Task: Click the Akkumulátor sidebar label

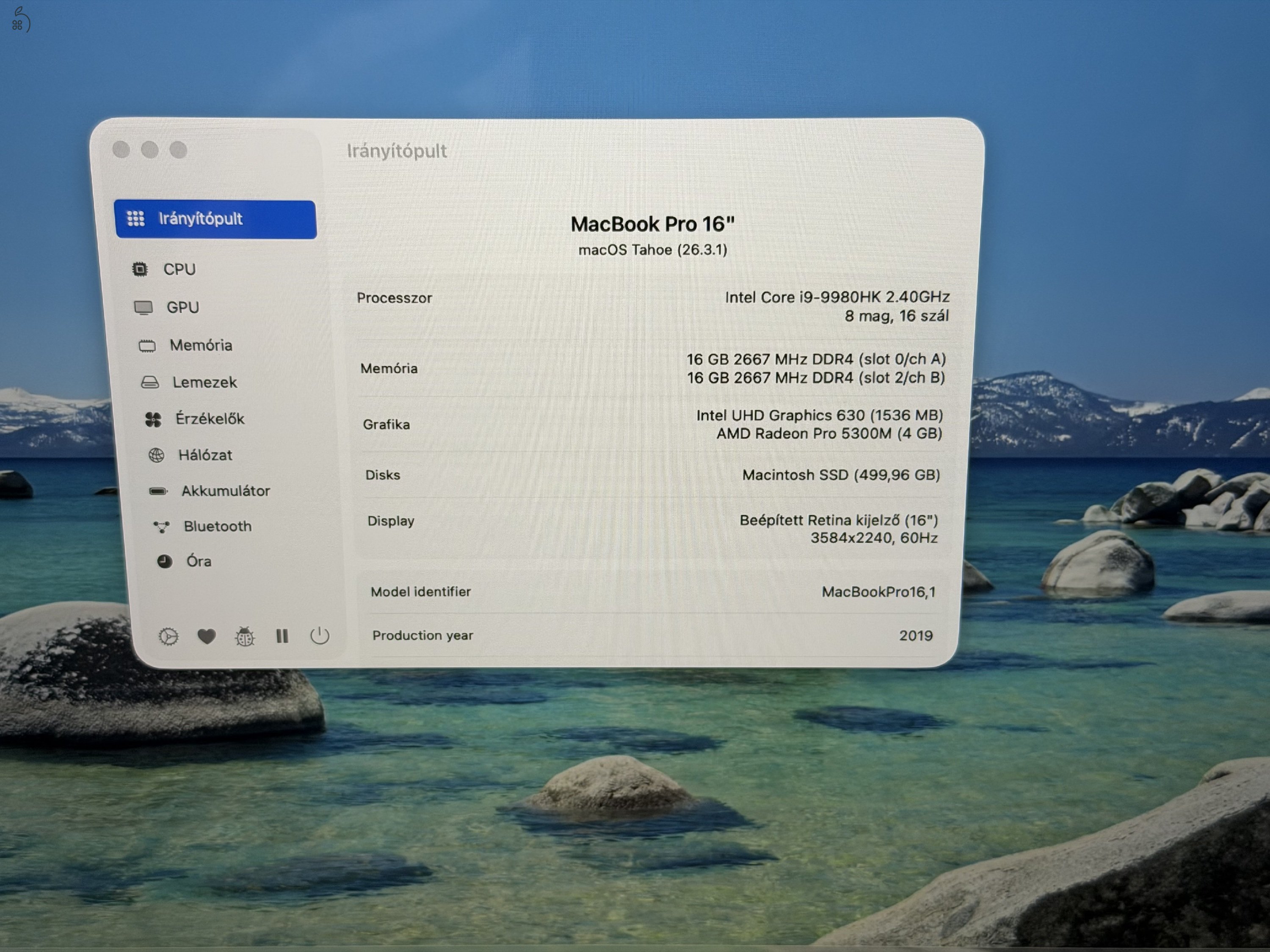Action: (226, 491)
